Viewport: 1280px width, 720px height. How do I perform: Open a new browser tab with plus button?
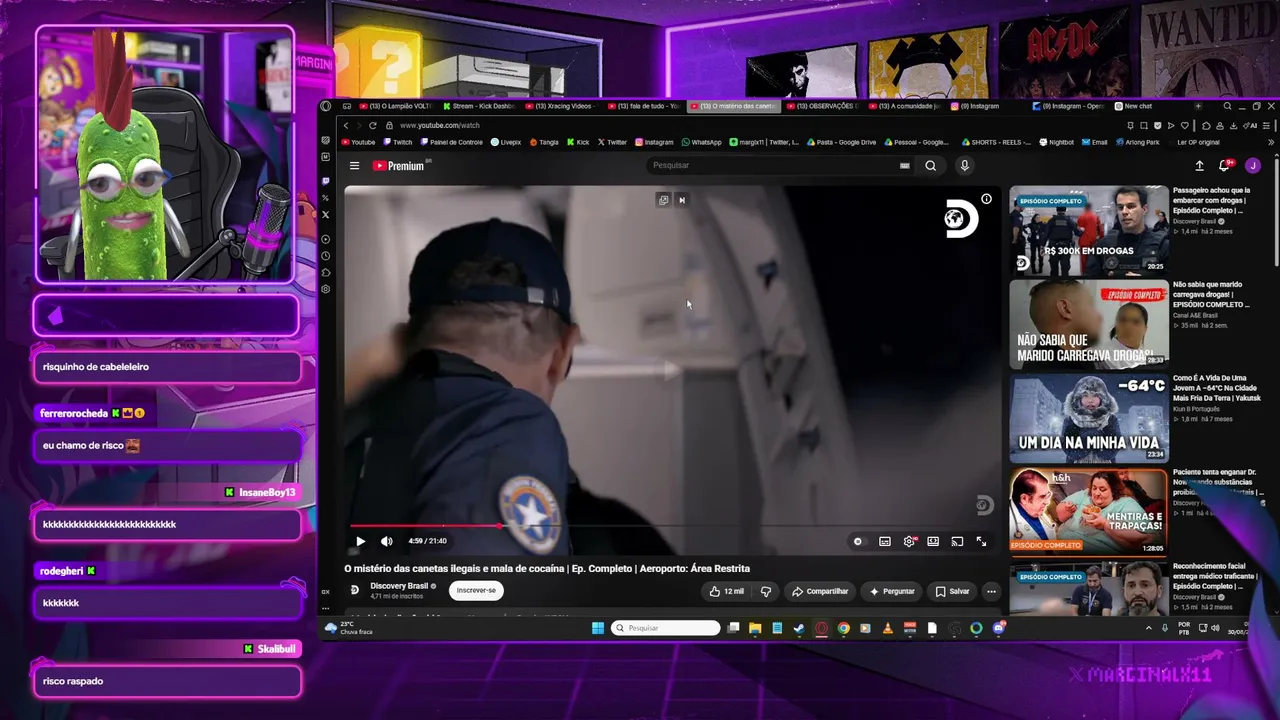[x=1198, y=106]
